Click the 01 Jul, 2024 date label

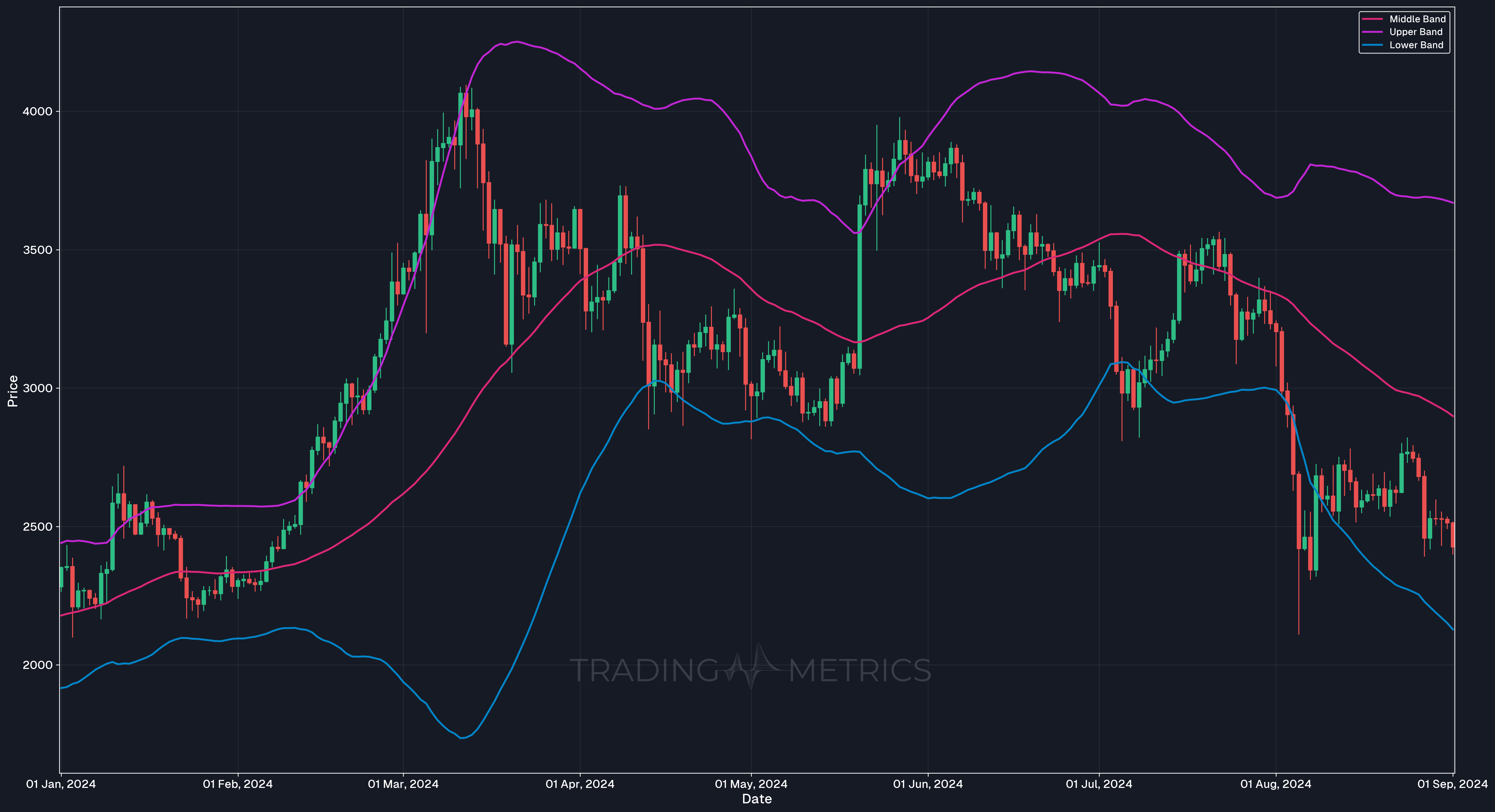point(1099,784)
